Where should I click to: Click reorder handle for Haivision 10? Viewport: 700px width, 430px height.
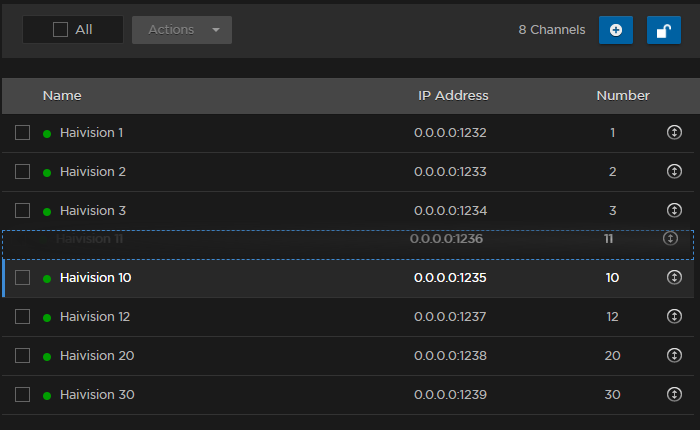(674, 277)
